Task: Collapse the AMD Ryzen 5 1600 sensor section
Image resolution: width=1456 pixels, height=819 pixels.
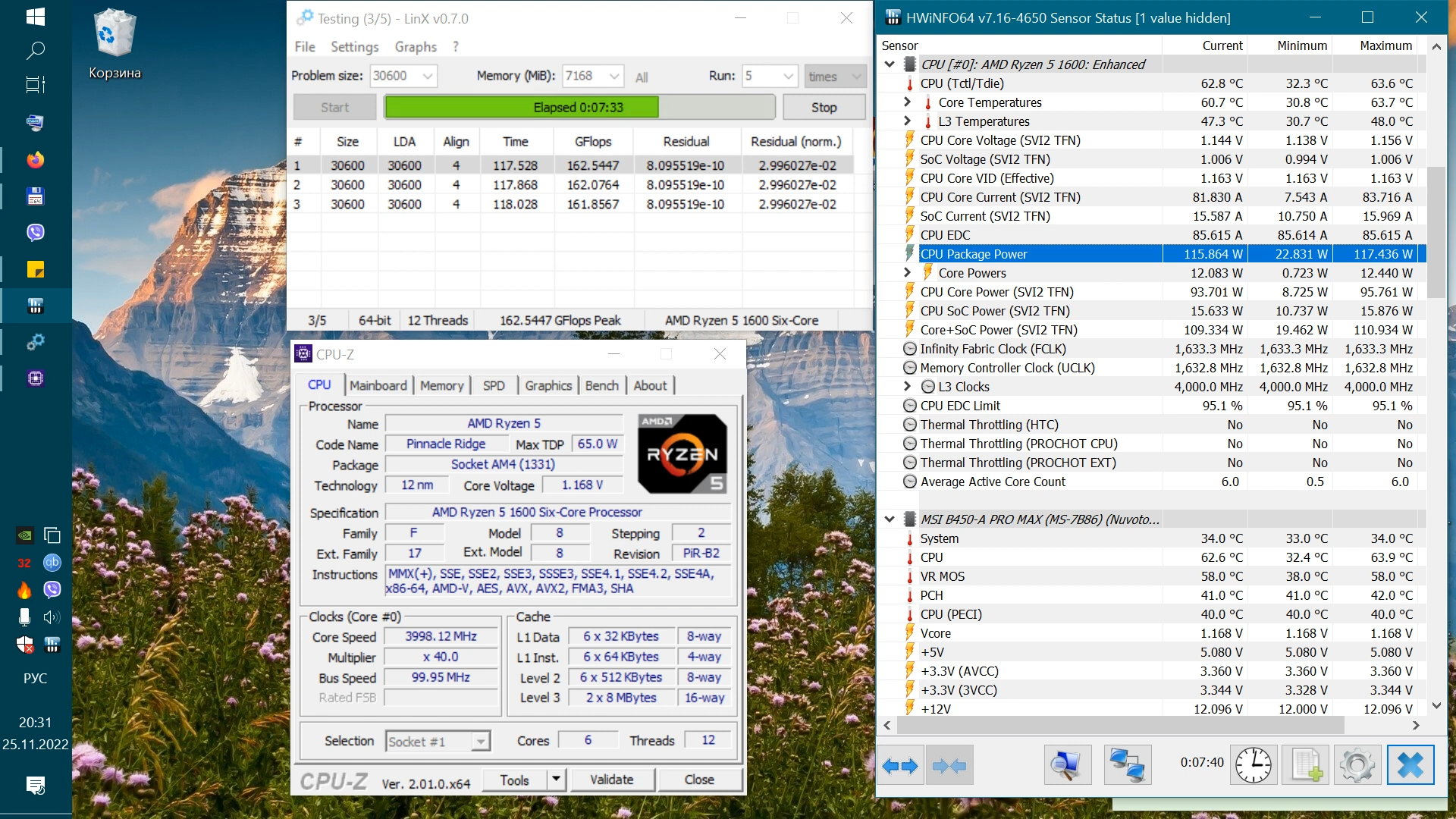Action: click(x=890, y=64)
